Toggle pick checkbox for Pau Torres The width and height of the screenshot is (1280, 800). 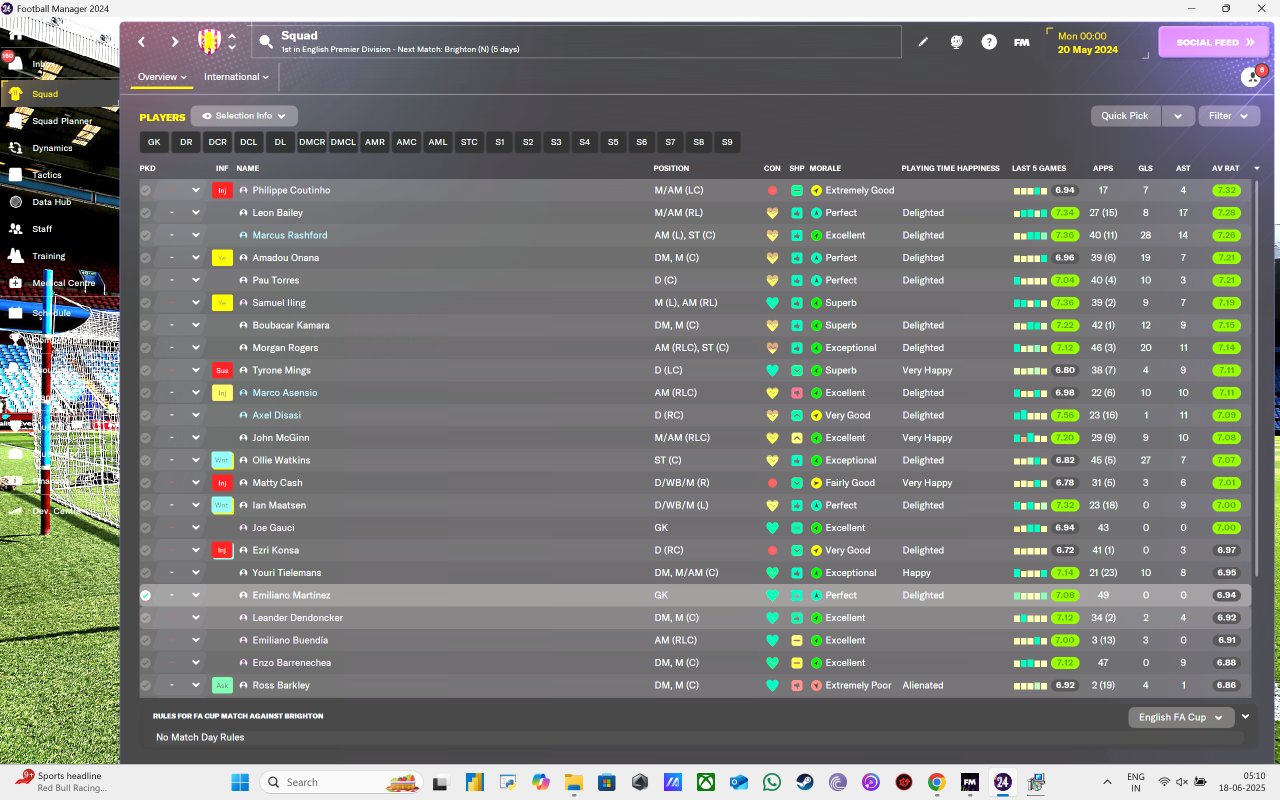point(146,280)
